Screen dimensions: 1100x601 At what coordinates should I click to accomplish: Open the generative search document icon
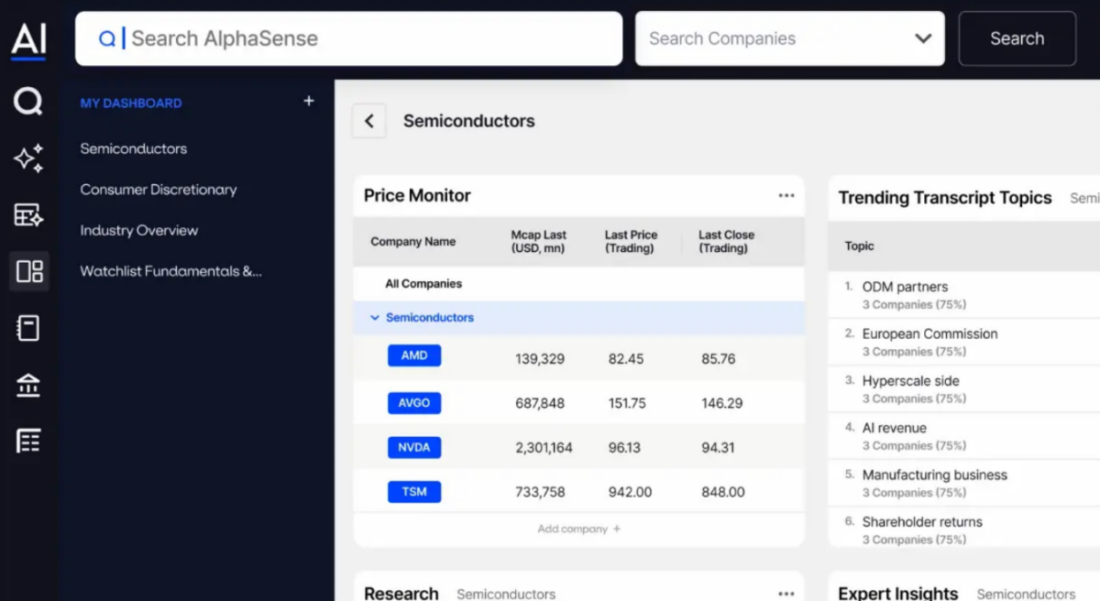[x=28, y=215]
